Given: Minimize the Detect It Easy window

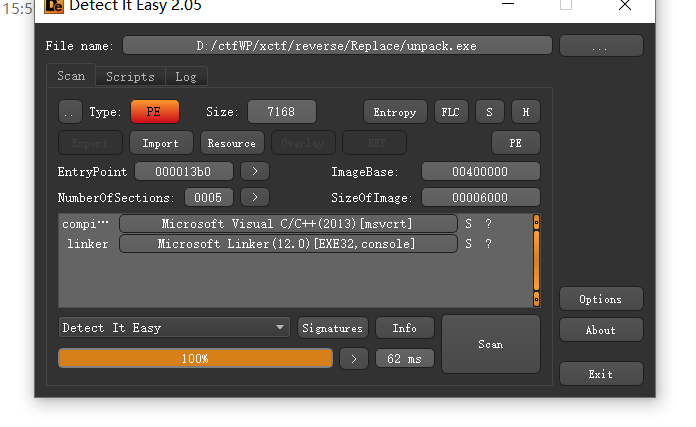Looking at the screenshot, I should pyautogui.click(x=508, y=5).
